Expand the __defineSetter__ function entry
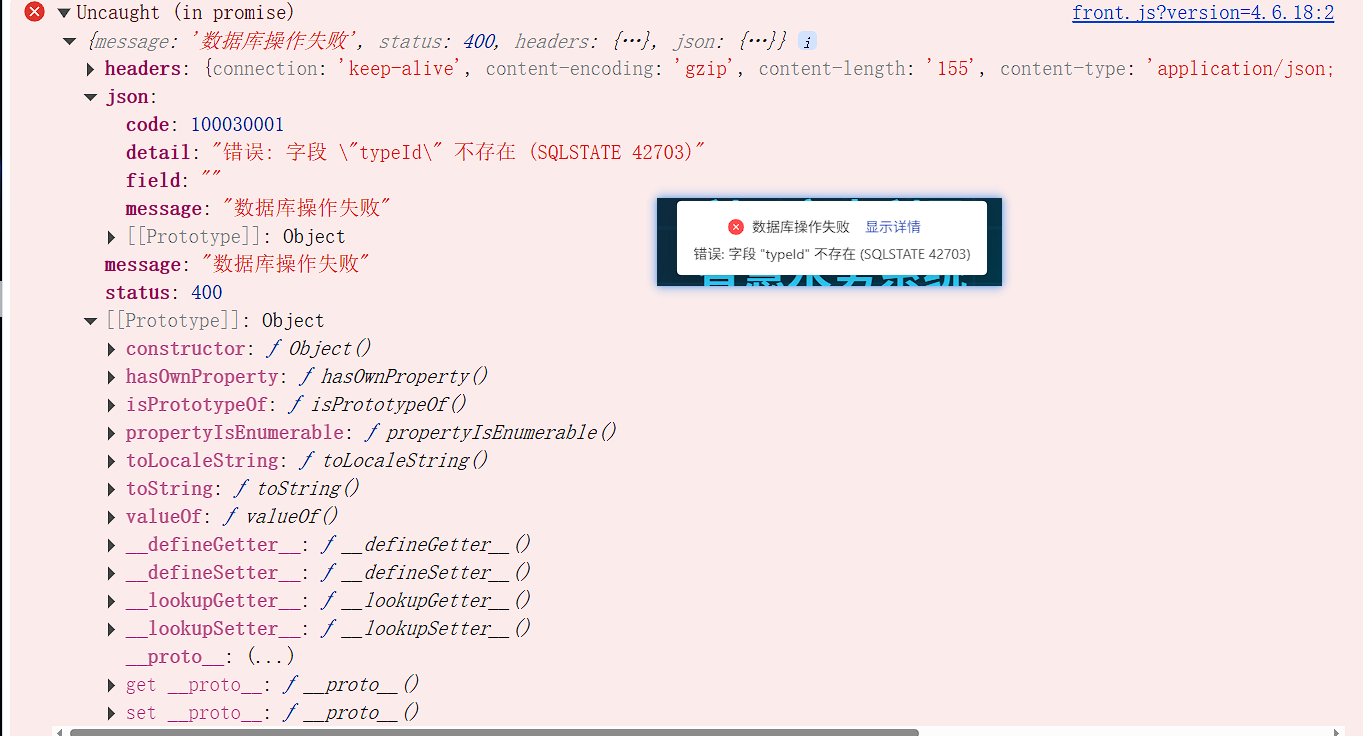The width and height of the screenshot is (1363, 736). click(111, 572)
